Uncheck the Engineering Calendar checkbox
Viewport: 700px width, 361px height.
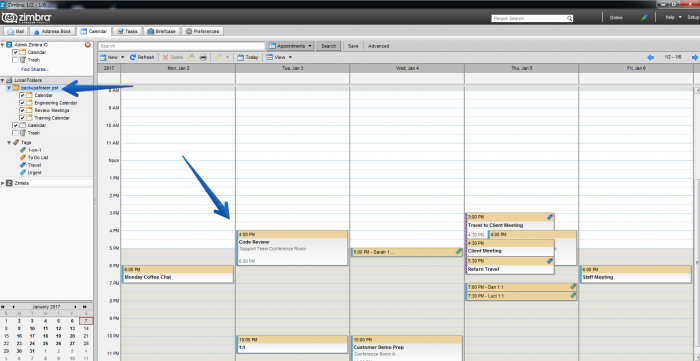coord(22,103)
